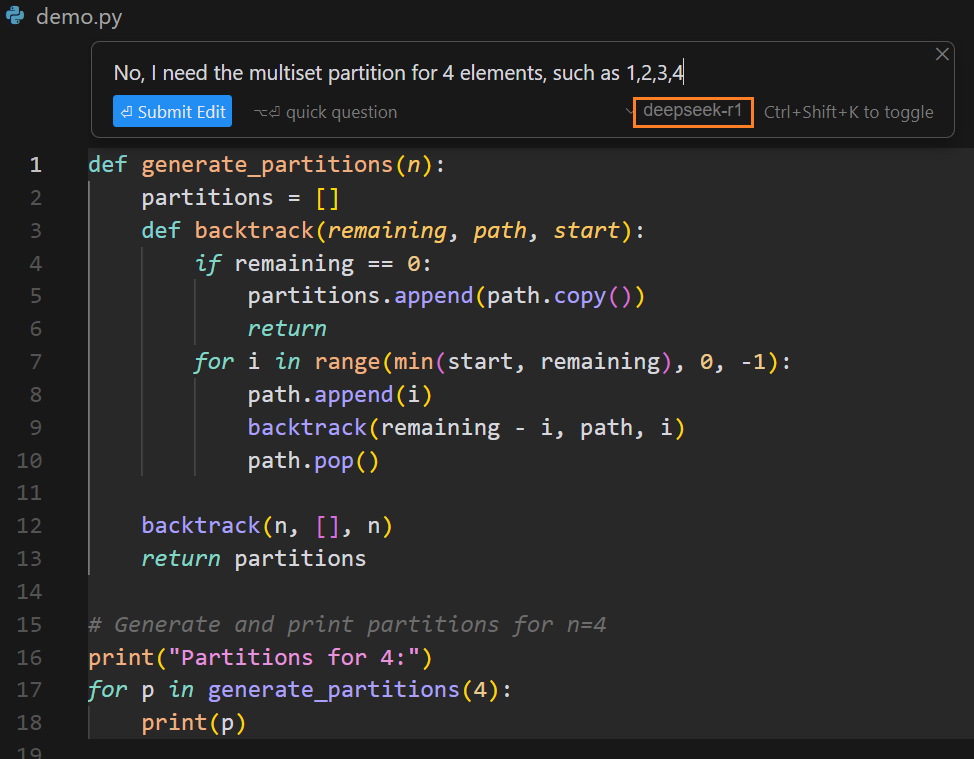Click line number 12 in the gutter

click(29, 525)
